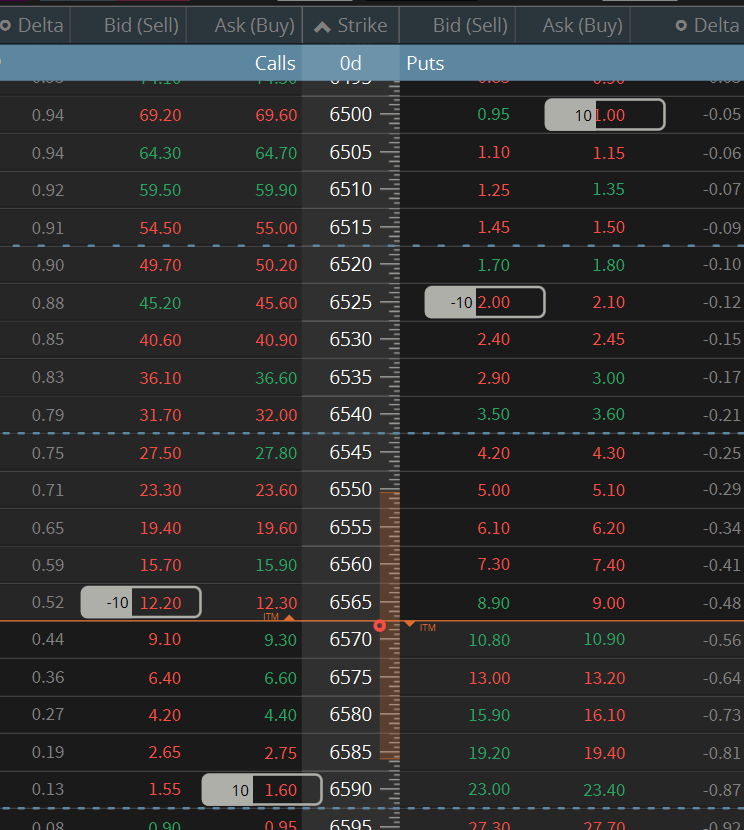
Task: Click call bid 54.50 at 6515
Action: [160, 228]
